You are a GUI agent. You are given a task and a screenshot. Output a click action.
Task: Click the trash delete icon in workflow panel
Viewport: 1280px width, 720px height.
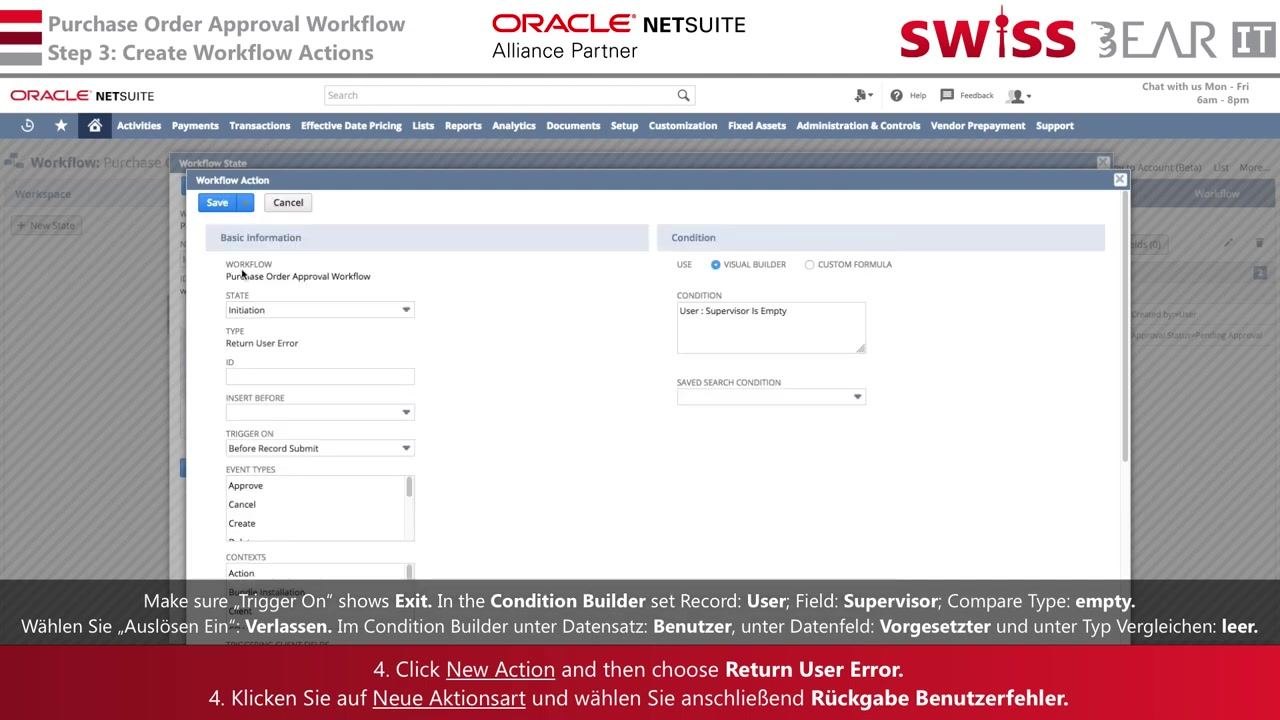point(1259,243)
